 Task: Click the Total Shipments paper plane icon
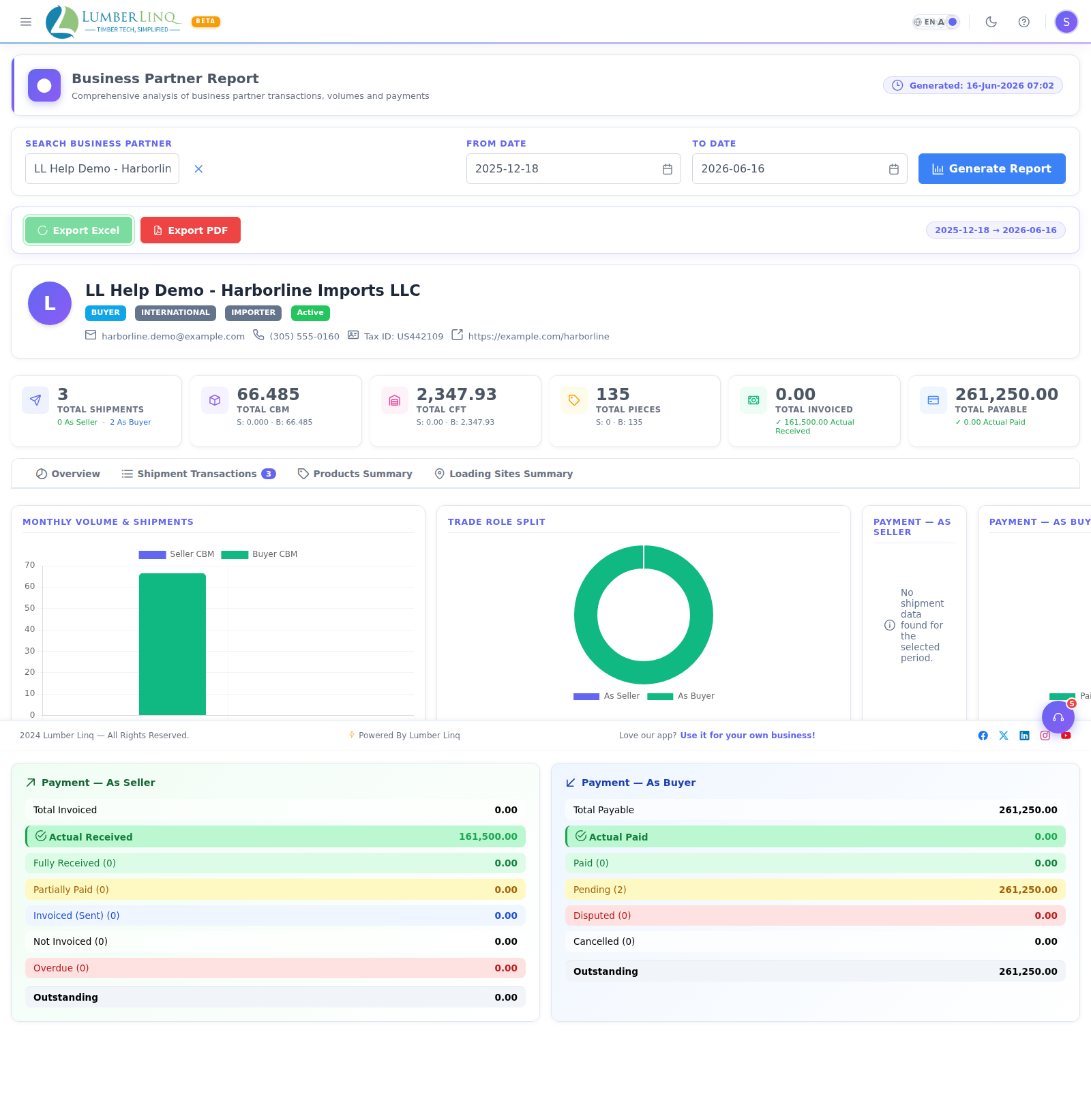pos(35,400)
